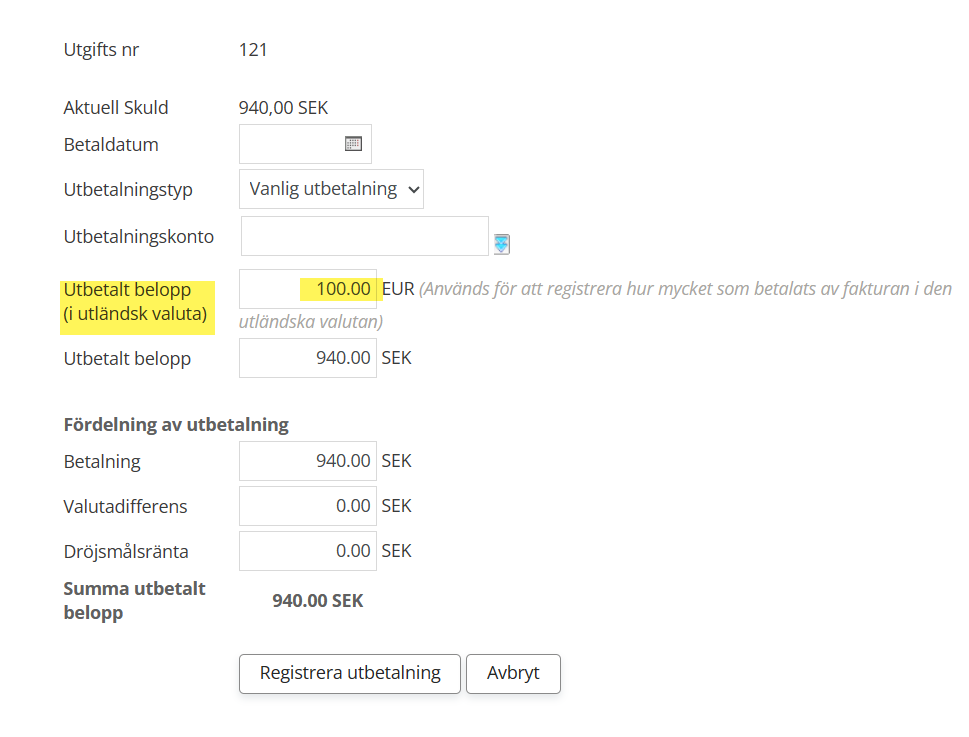Click the Utbetalningstyp label

tap(128, 189)
